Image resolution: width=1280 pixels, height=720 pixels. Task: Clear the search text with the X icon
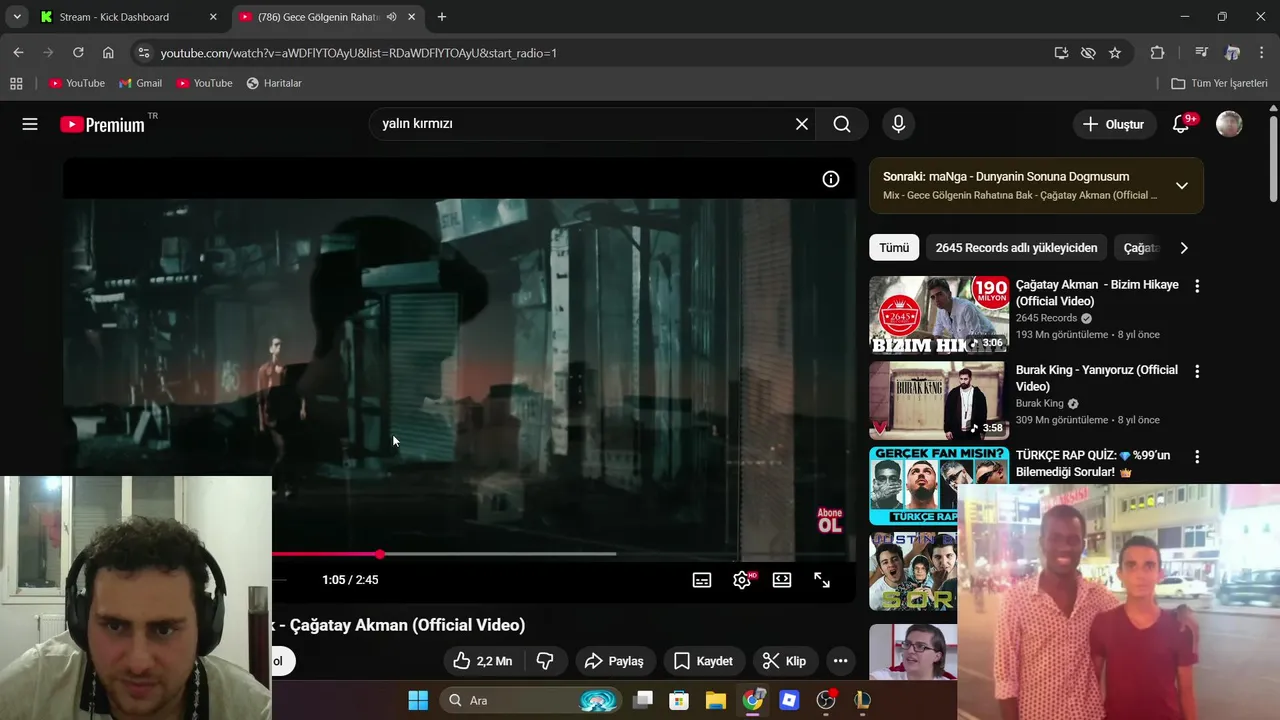click(802, 124)
